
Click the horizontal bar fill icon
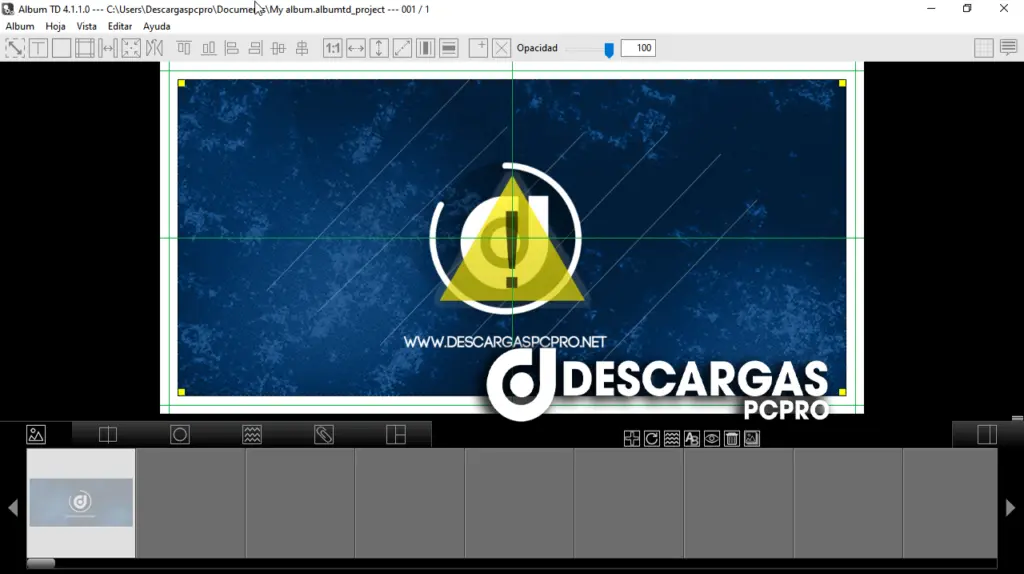pos(449,48)
